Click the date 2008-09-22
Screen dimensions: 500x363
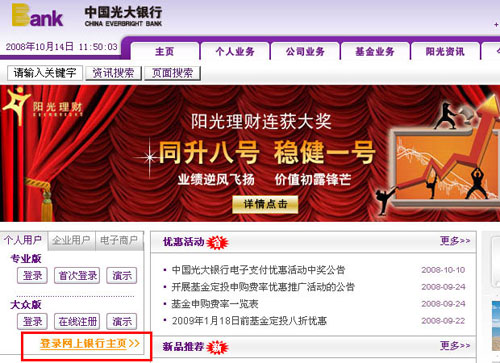click(443, 321)
